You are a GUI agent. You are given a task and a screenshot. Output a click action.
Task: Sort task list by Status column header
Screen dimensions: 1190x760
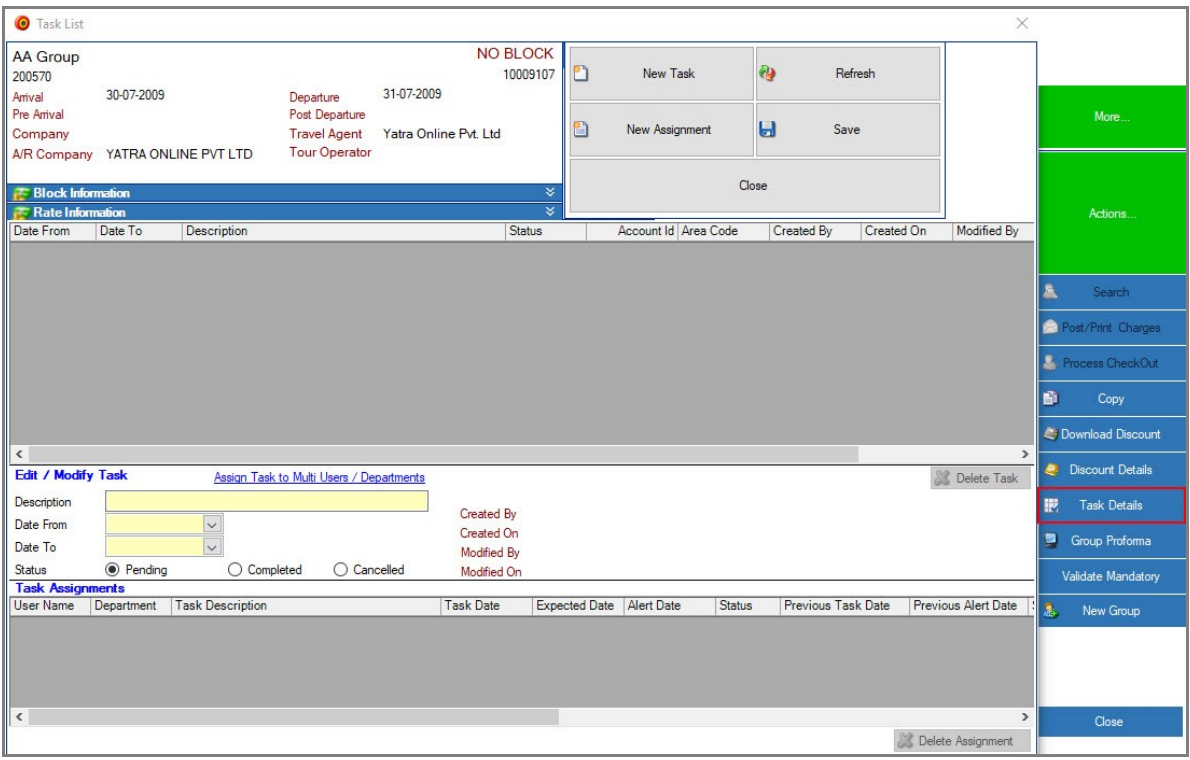pos(525,231)
